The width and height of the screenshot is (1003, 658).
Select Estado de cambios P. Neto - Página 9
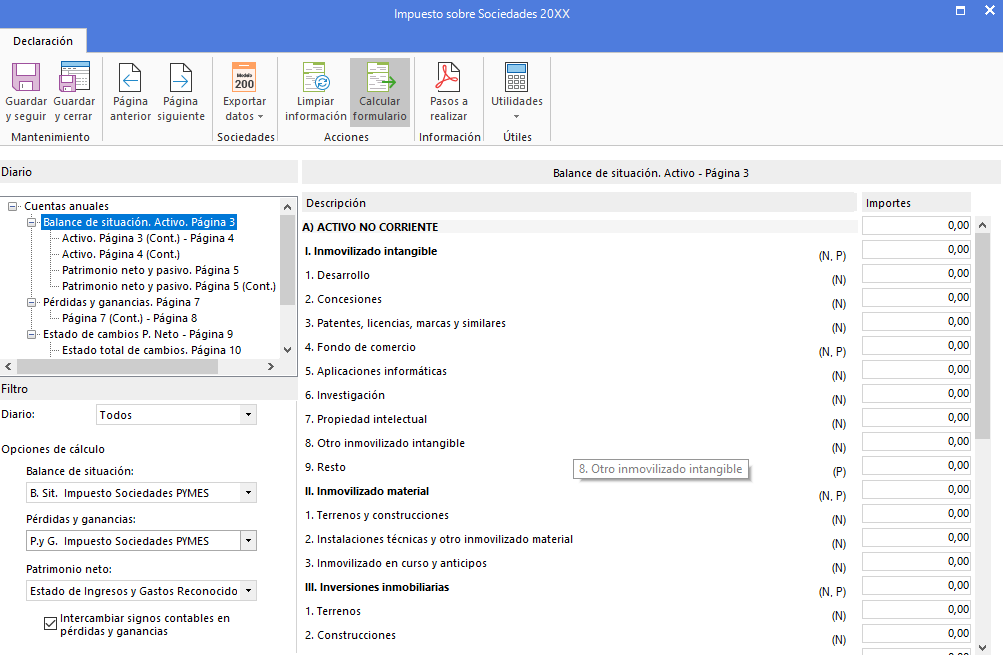138,334
